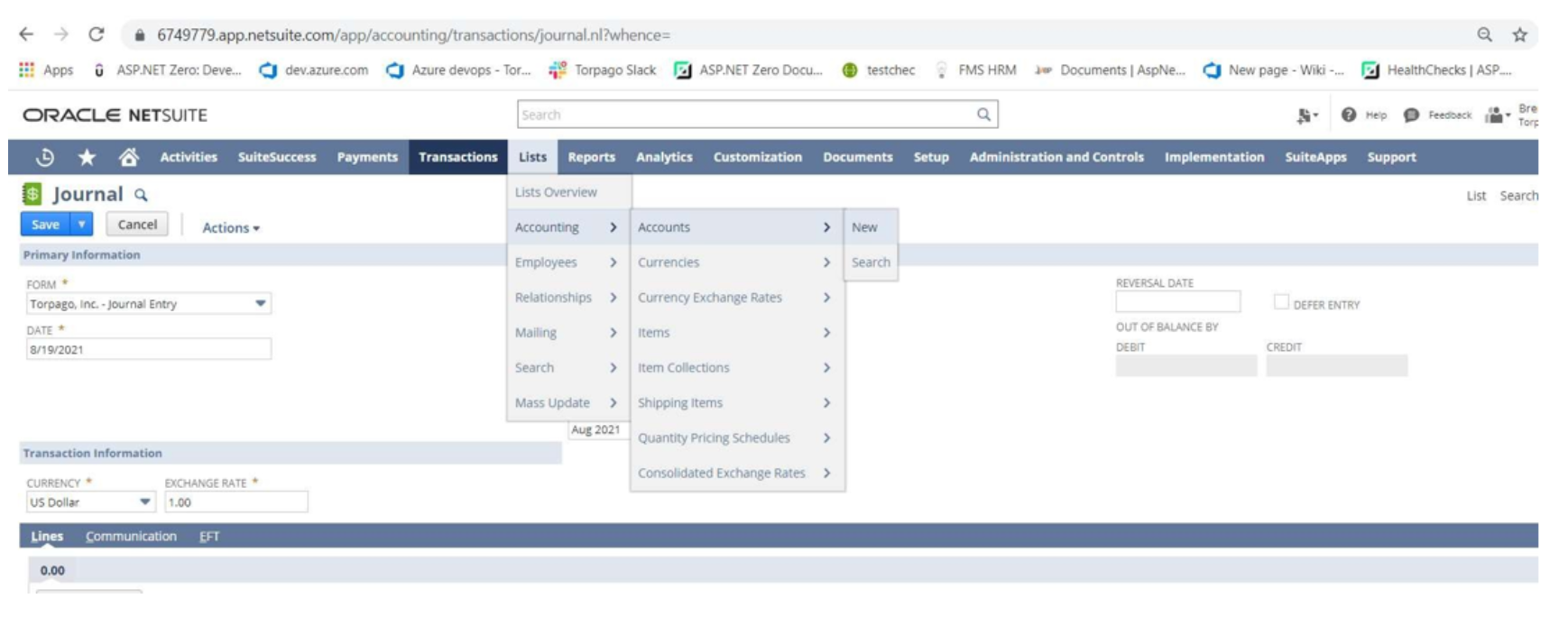Click the green Journal record icon

[x=32, y=194]
